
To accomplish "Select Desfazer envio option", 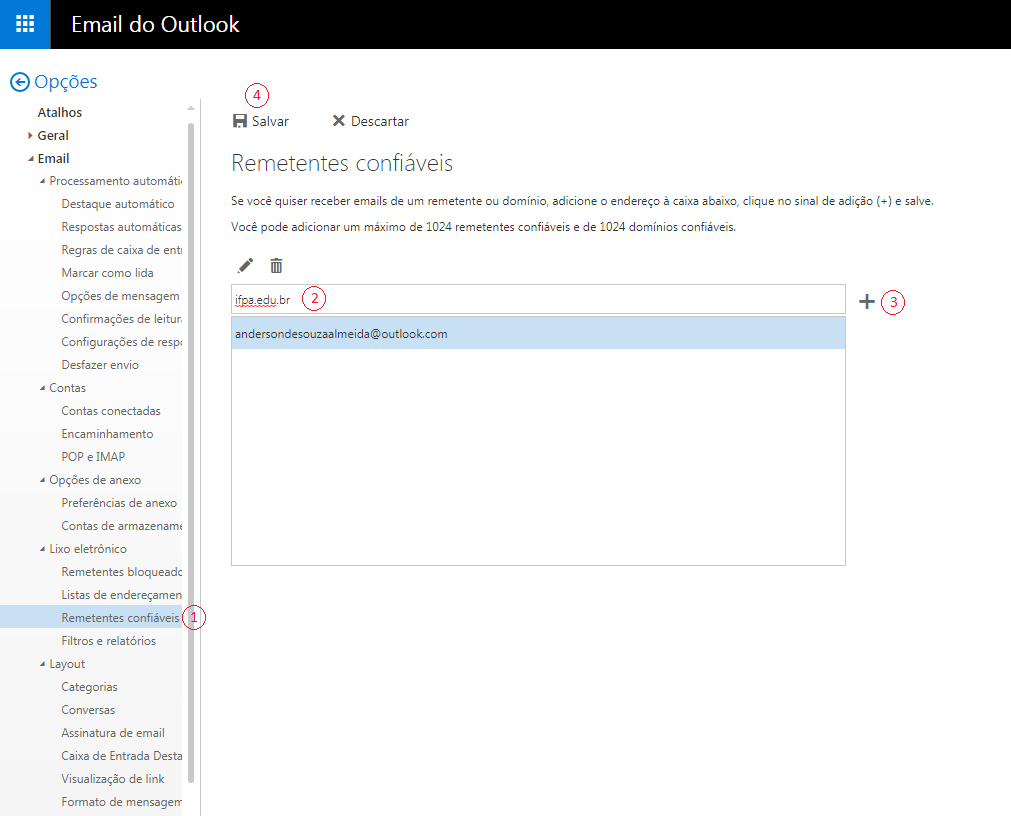I will pos(100,365).
